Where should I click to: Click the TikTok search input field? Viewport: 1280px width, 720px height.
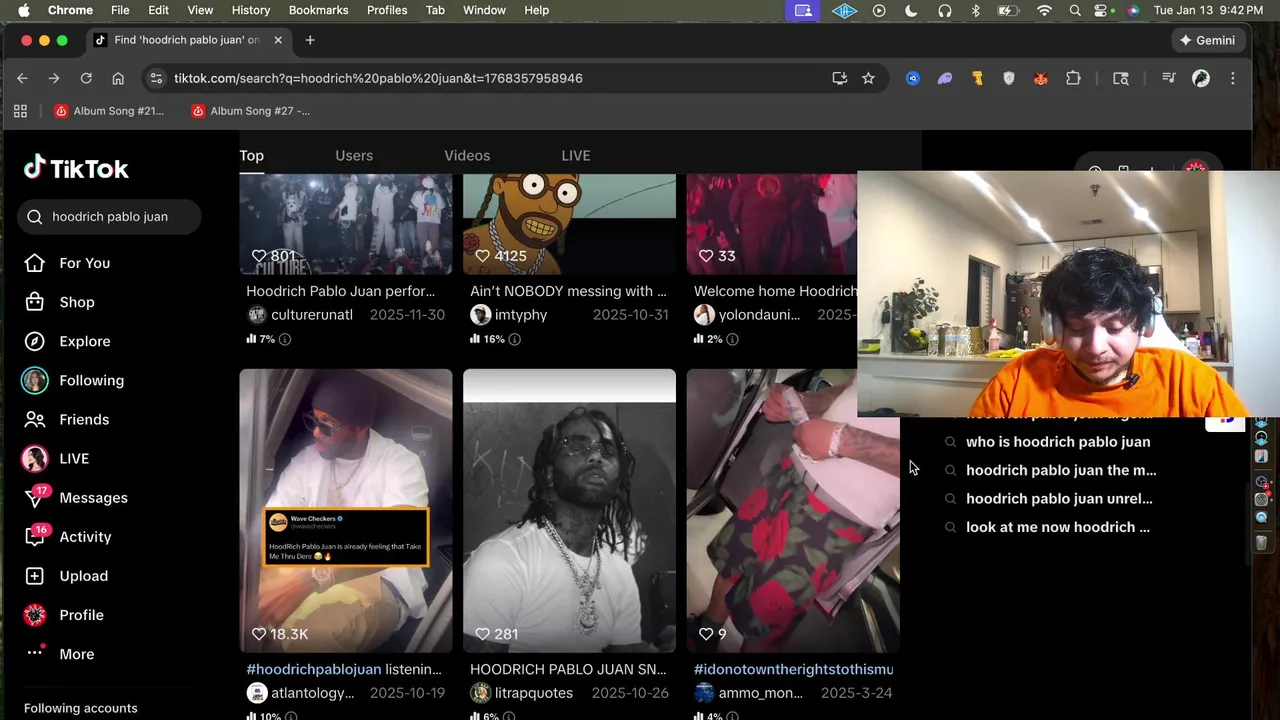[x=109, y=216]
